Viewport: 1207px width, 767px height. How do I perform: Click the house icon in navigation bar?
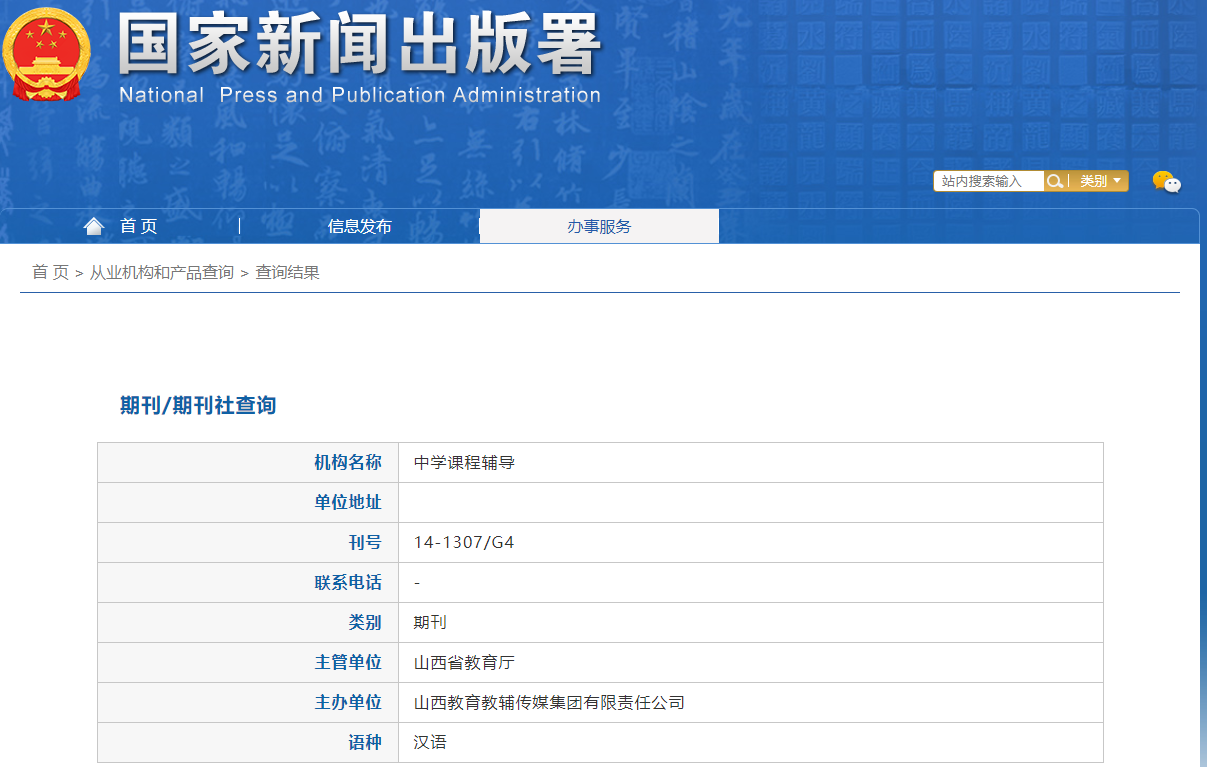tap(94, 226)
